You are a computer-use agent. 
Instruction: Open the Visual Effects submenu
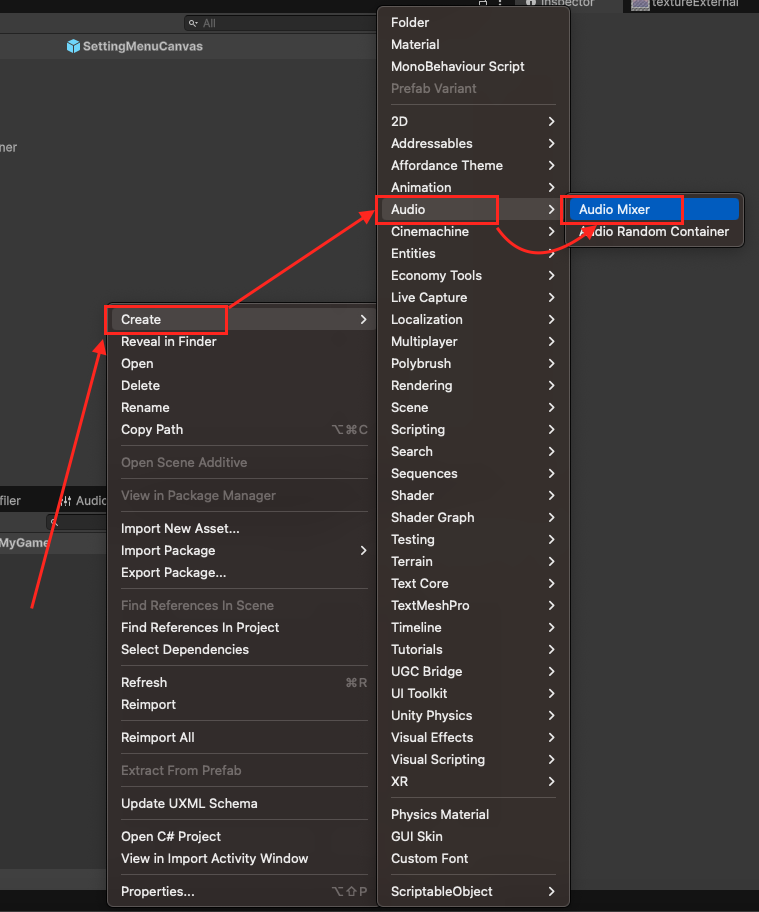473,738
